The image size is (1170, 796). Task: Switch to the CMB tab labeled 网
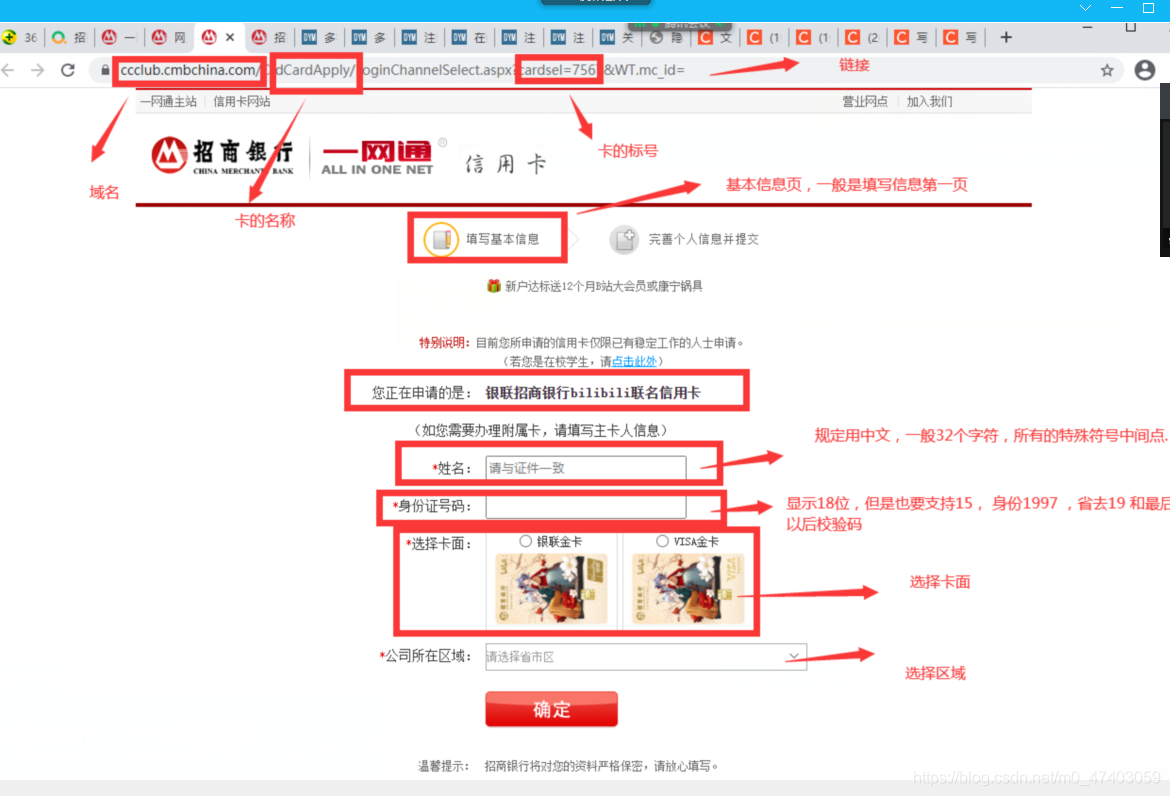click(169, 37)
